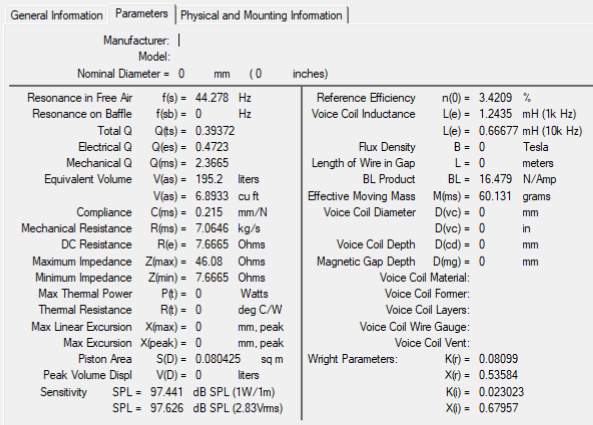Edit the R(e) DC Resistance value
This screenshot has width=593, height=425.
coord(212,245)
